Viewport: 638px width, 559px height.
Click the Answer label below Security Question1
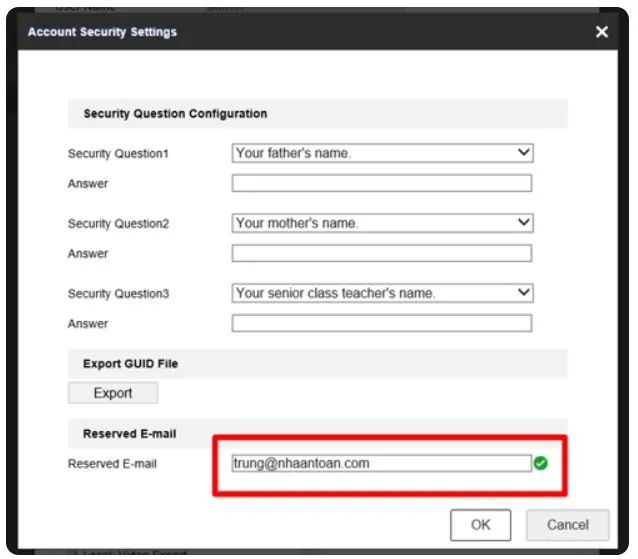88,184
